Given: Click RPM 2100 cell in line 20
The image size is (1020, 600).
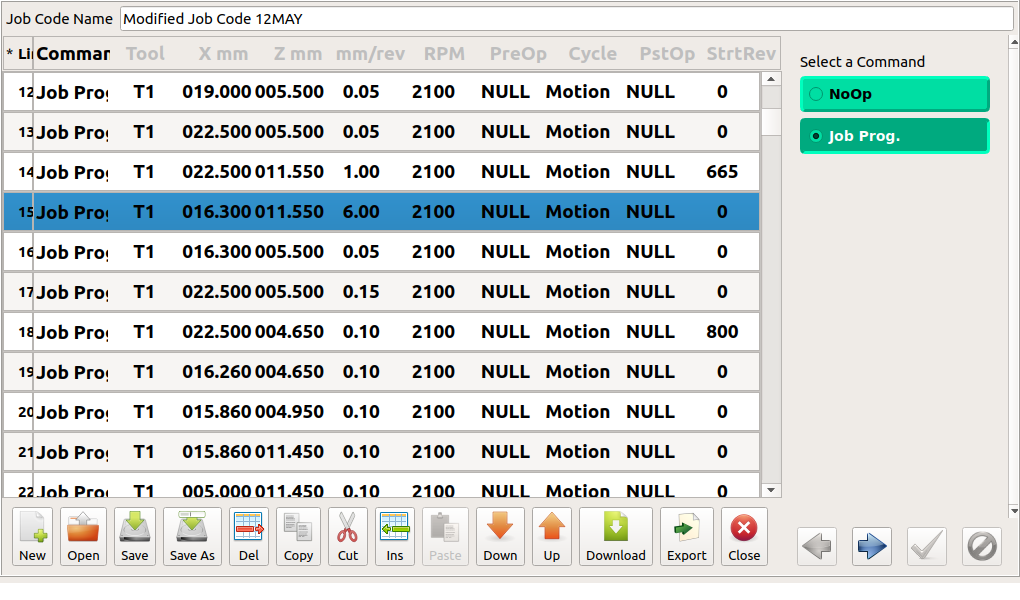Looking at the screenshot, I should pos(433,412).
